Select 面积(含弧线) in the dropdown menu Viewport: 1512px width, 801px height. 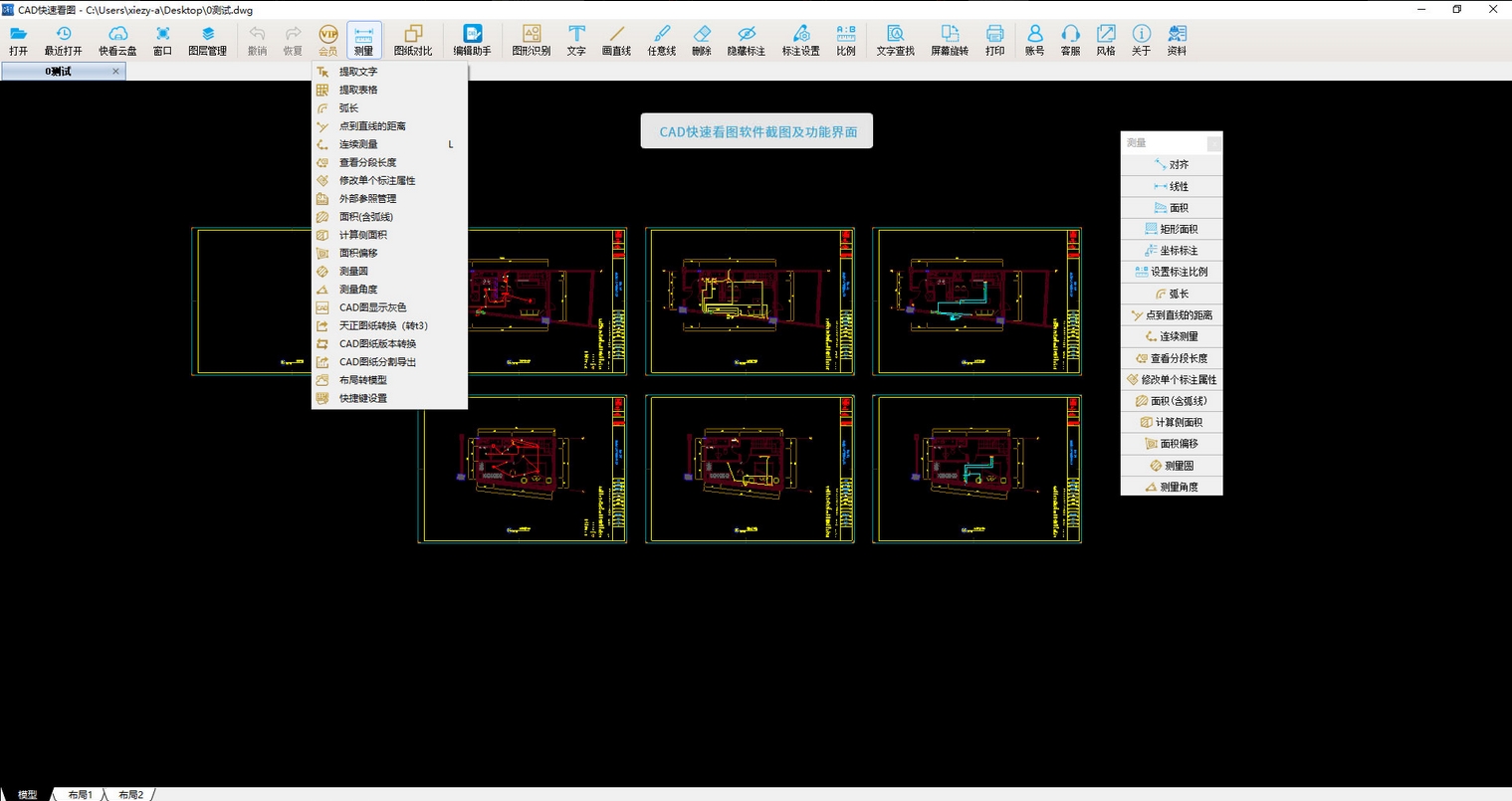tap(389, 217)
